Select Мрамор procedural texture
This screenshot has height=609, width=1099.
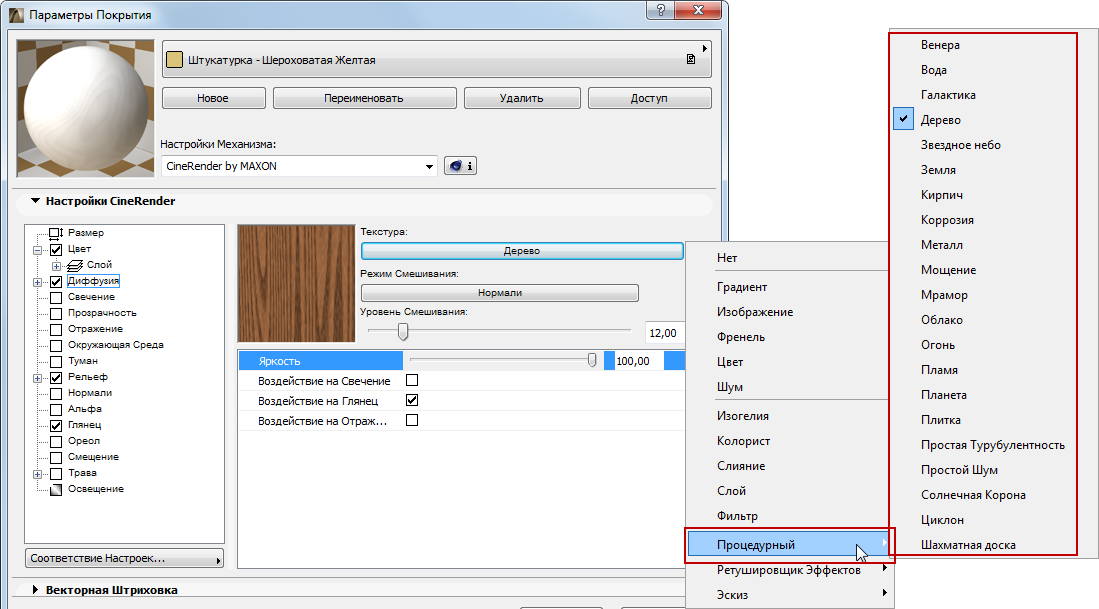pyautogui.click(x=944, y=295)
